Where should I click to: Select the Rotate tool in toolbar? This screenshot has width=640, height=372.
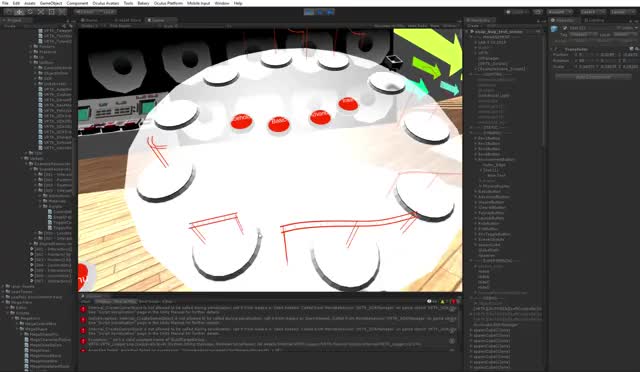30,12
